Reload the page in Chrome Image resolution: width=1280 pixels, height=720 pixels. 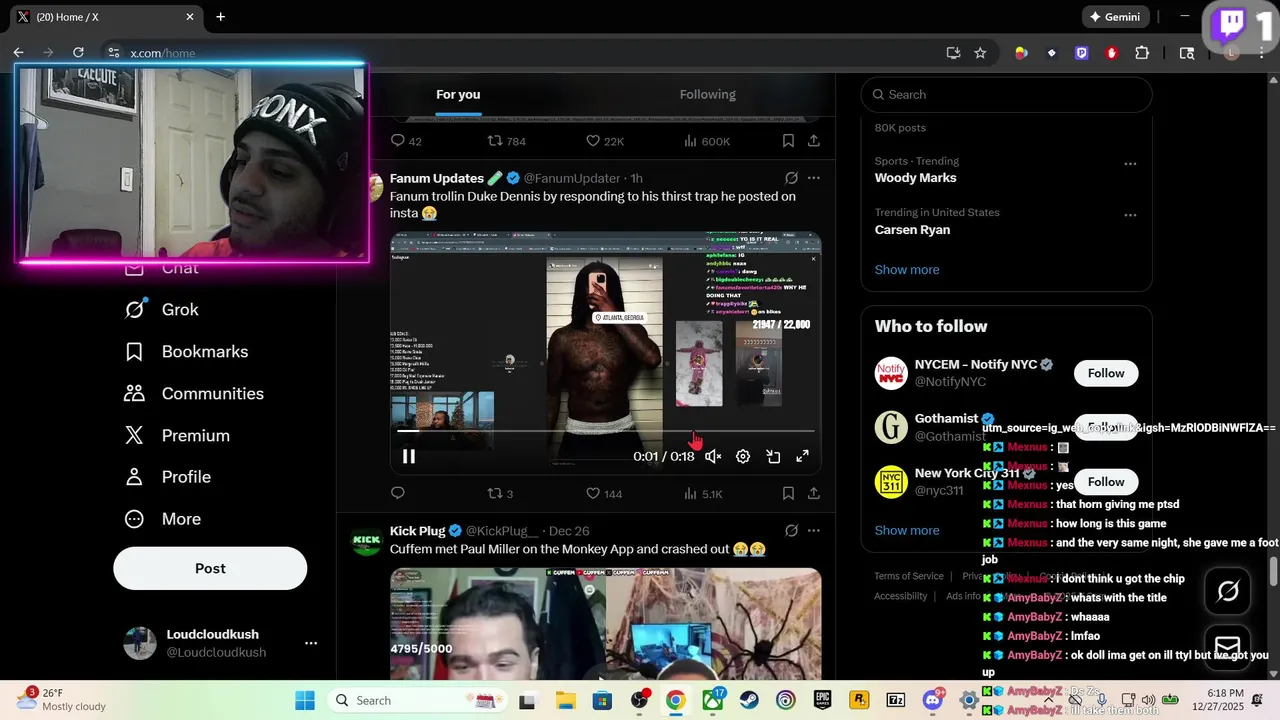(78, 52)
